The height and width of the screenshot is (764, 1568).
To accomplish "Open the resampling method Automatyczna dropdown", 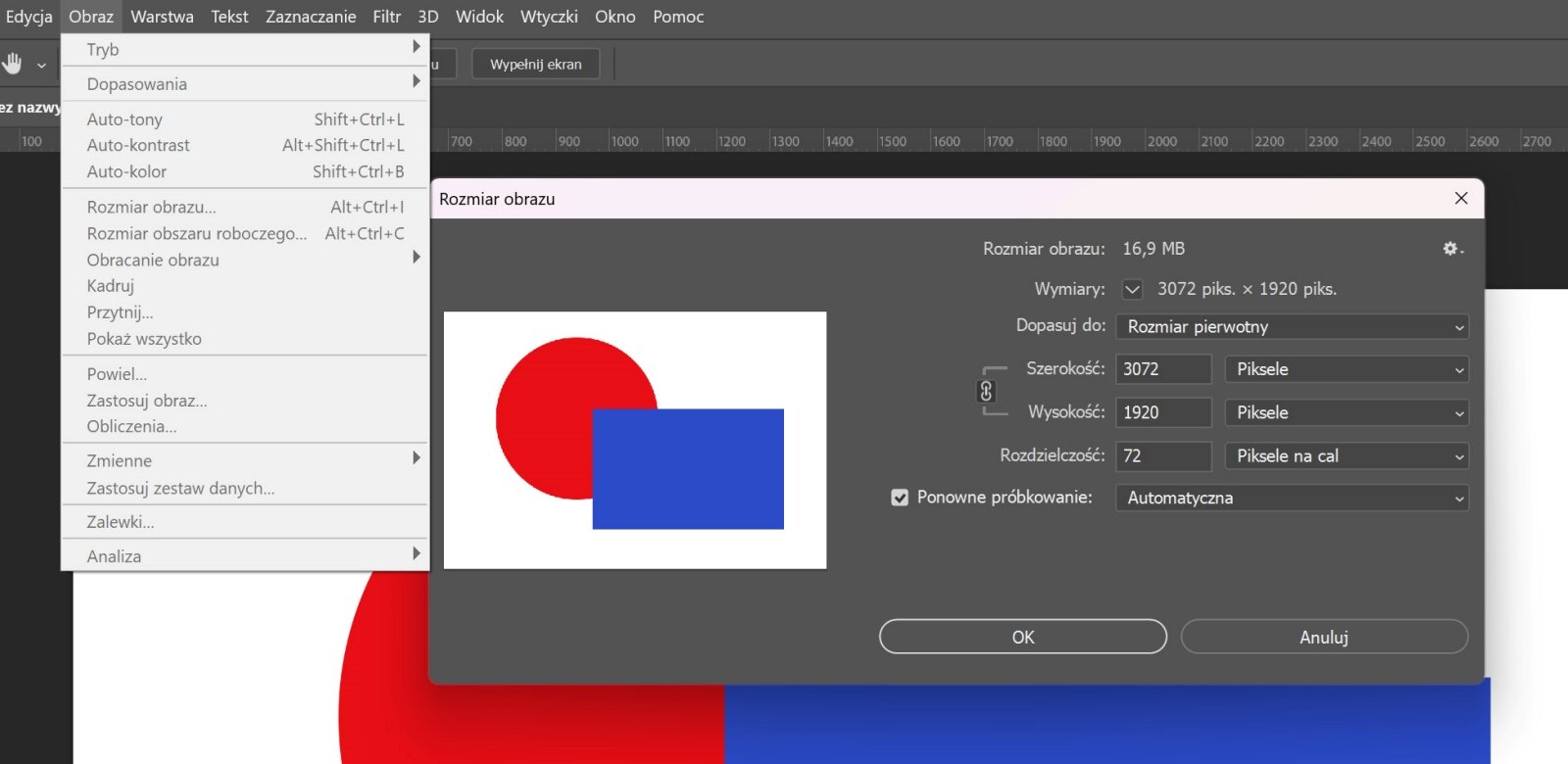I will pos(1292,498).
